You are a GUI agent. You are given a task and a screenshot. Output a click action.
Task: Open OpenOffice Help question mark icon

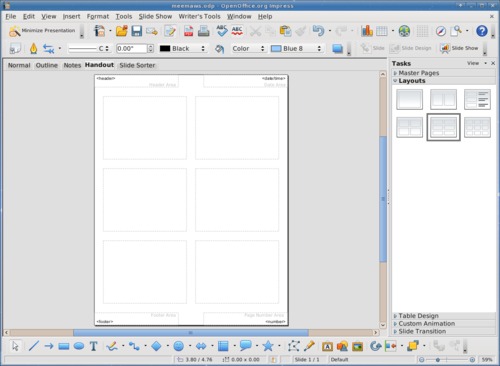pos(482,31)
